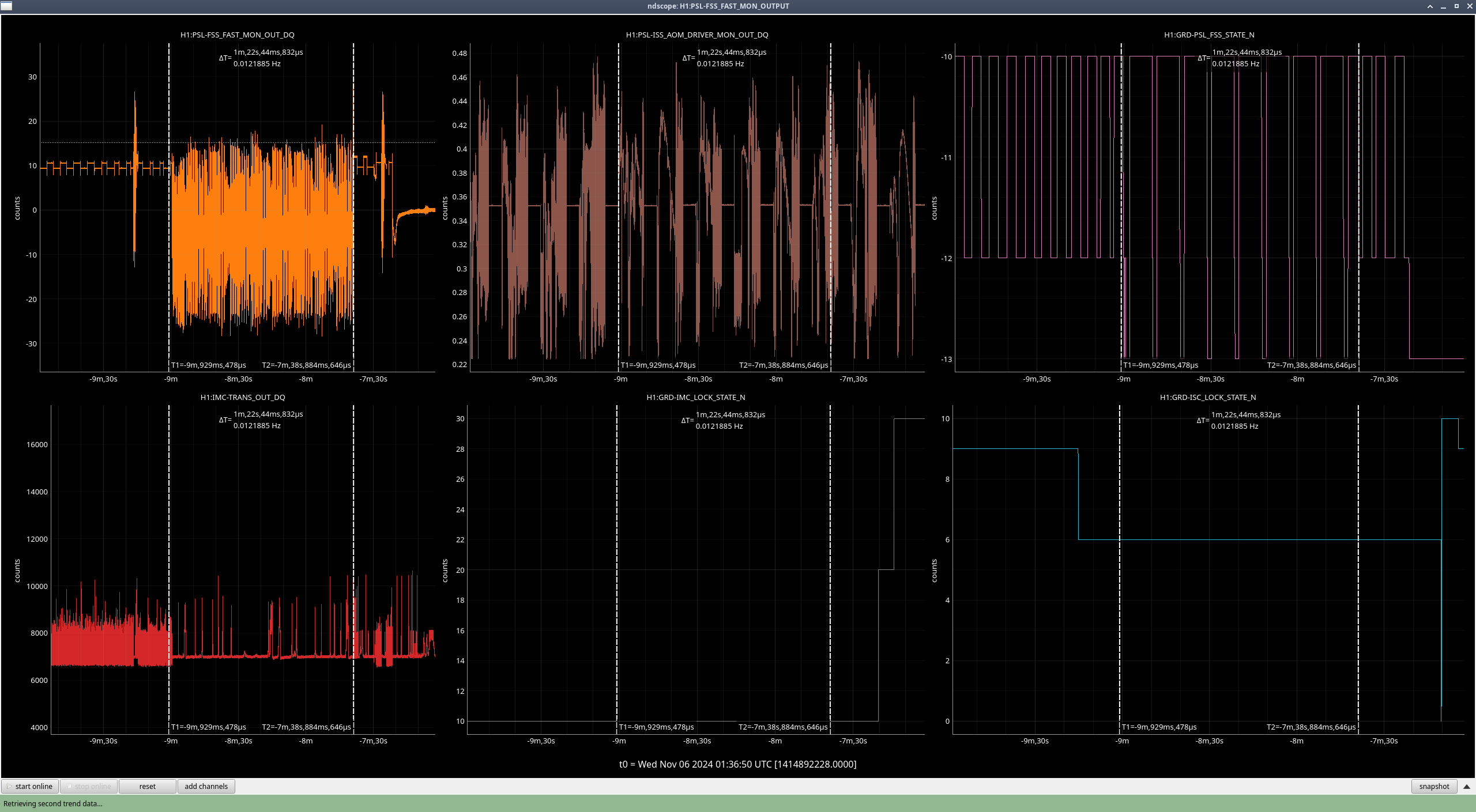Click the T2 label in the ISC_LOCK_STATE_N plot
Image resolution: width=1476 pixels, height=812 pixels.
click(1311, 727)
